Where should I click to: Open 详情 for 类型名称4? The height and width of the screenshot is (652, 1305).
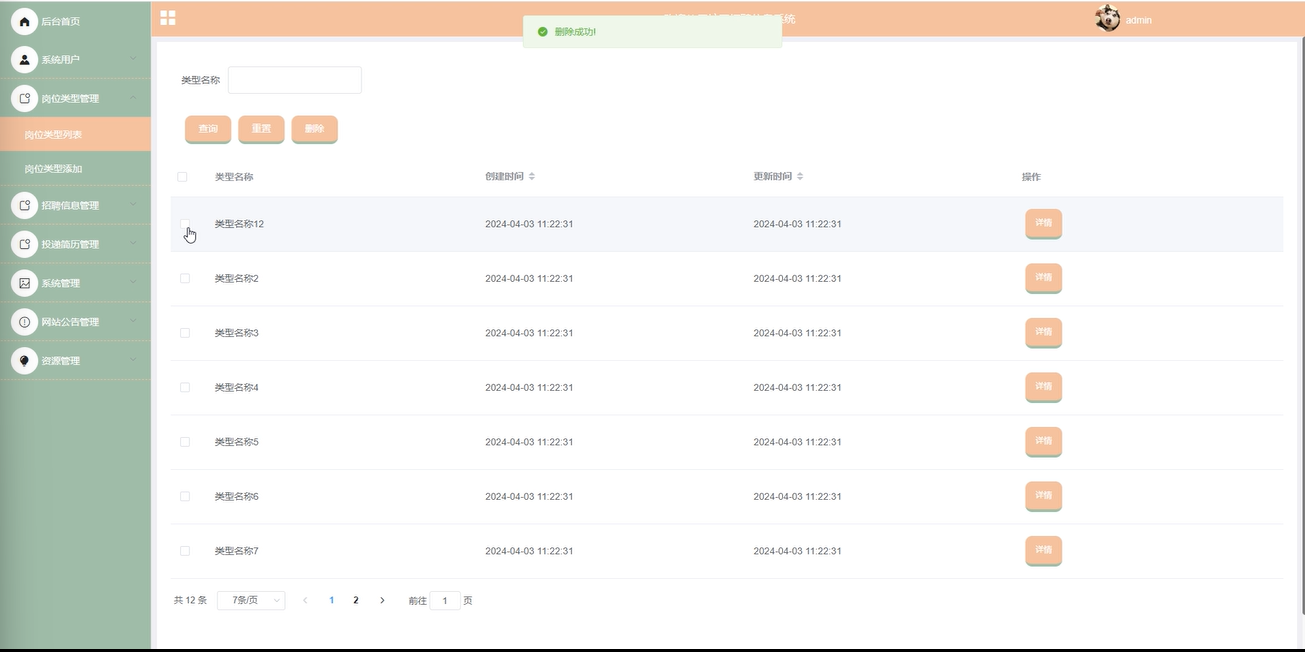click(x=1043, y=387)
